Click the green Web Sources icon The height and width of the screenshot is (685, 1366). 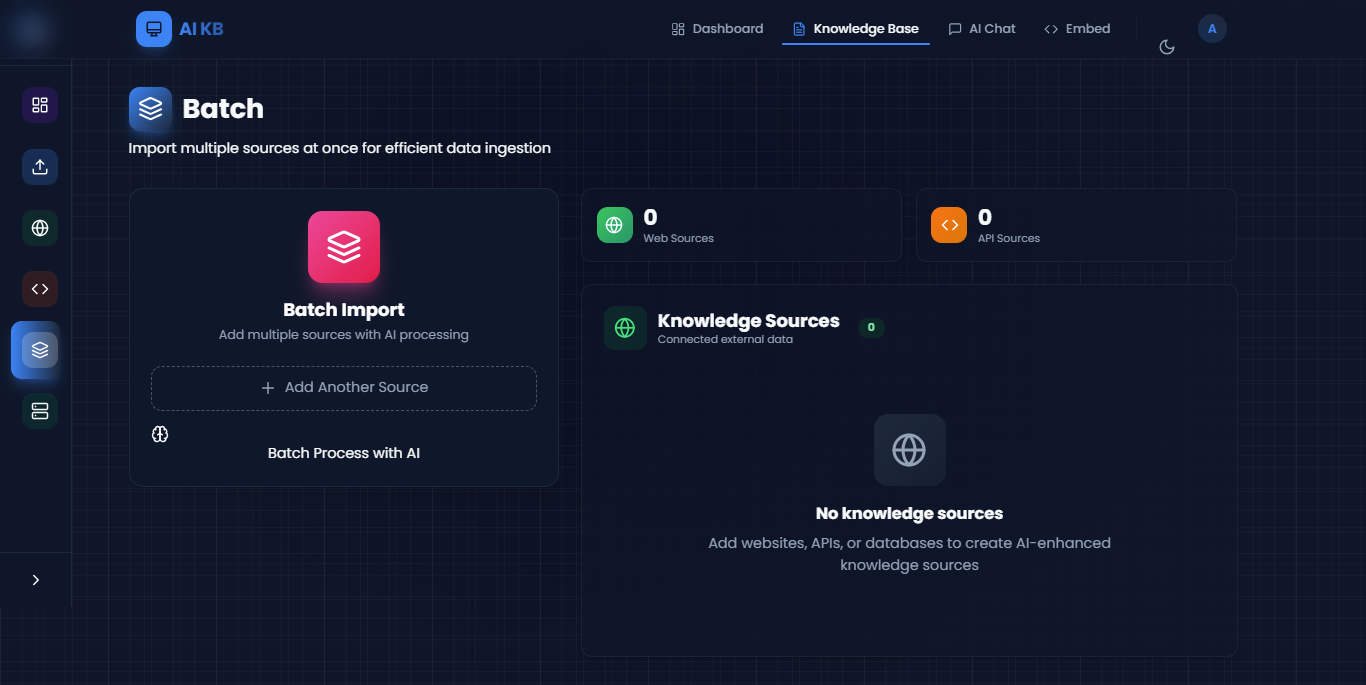615,225
